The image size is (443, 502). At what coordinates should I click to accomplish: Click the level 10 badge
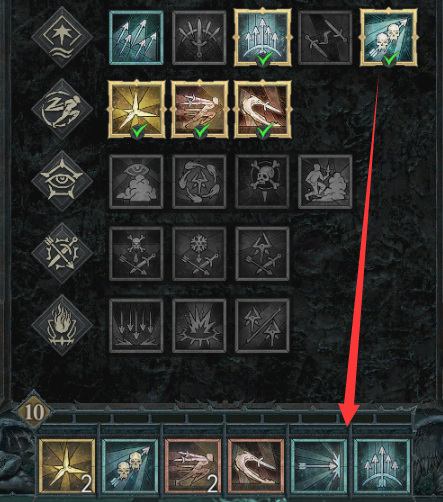34,412
